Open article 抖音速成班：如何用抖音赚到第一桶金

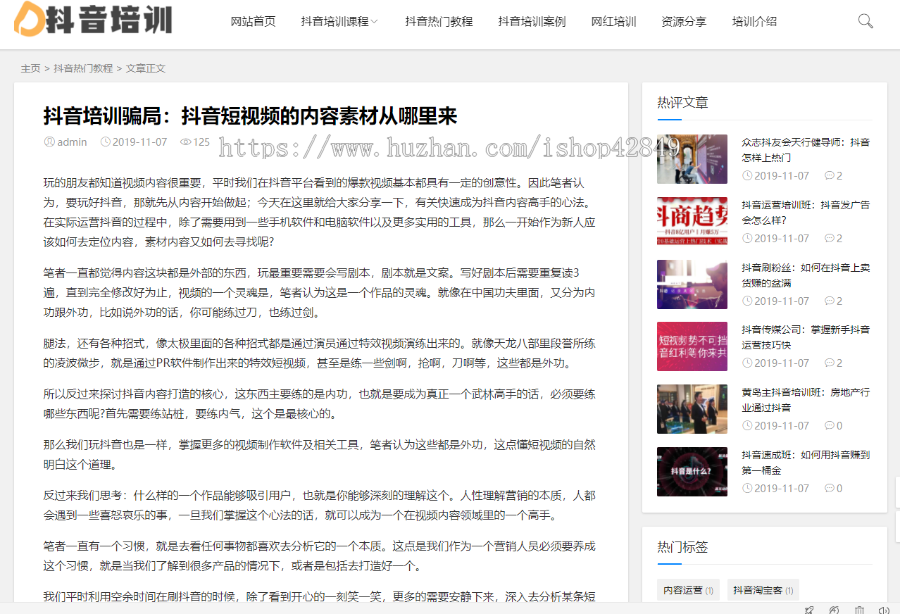[805, 463]
